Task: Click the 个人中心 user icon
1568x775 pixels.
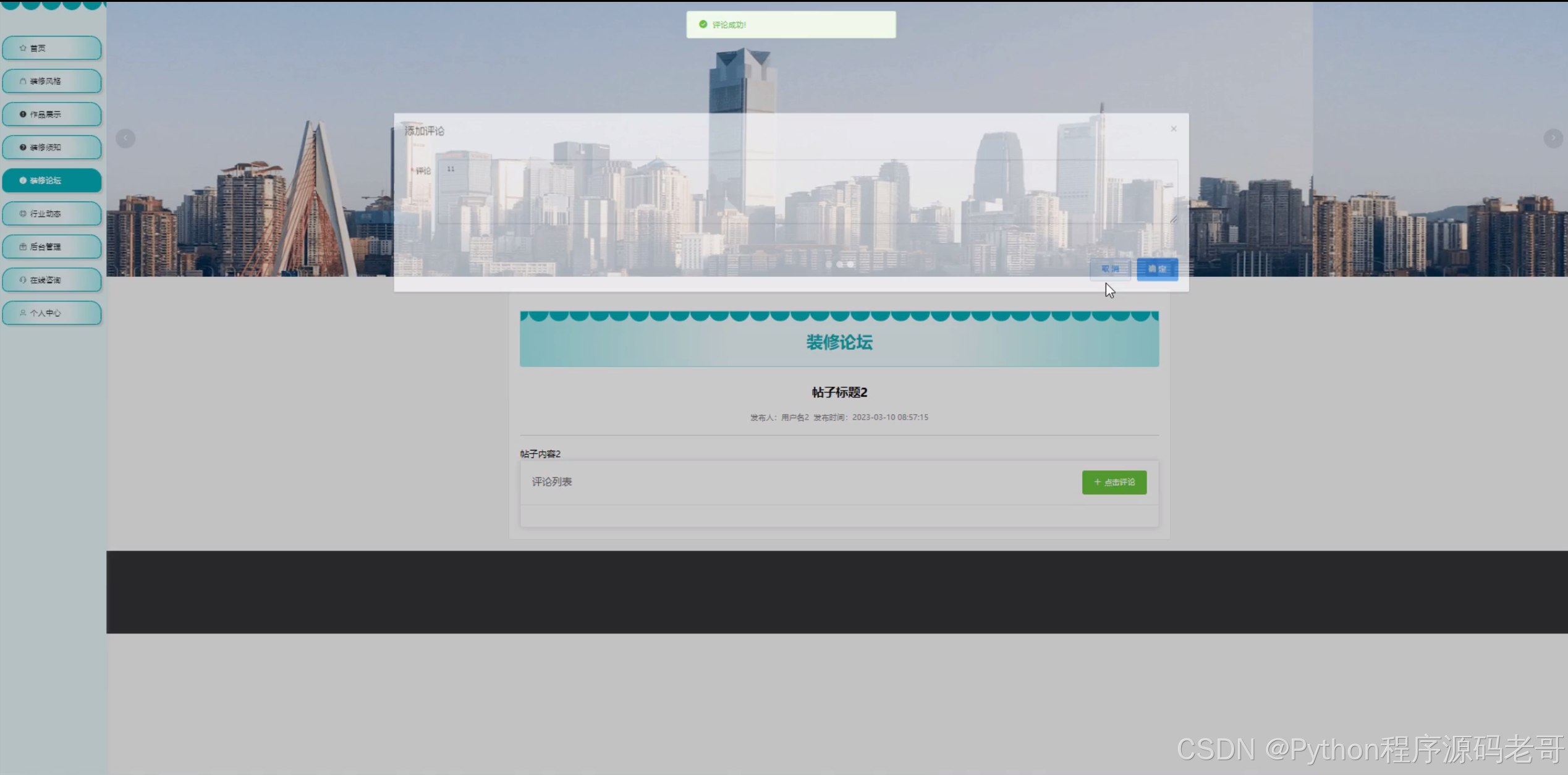Action: tap(23, 313)
